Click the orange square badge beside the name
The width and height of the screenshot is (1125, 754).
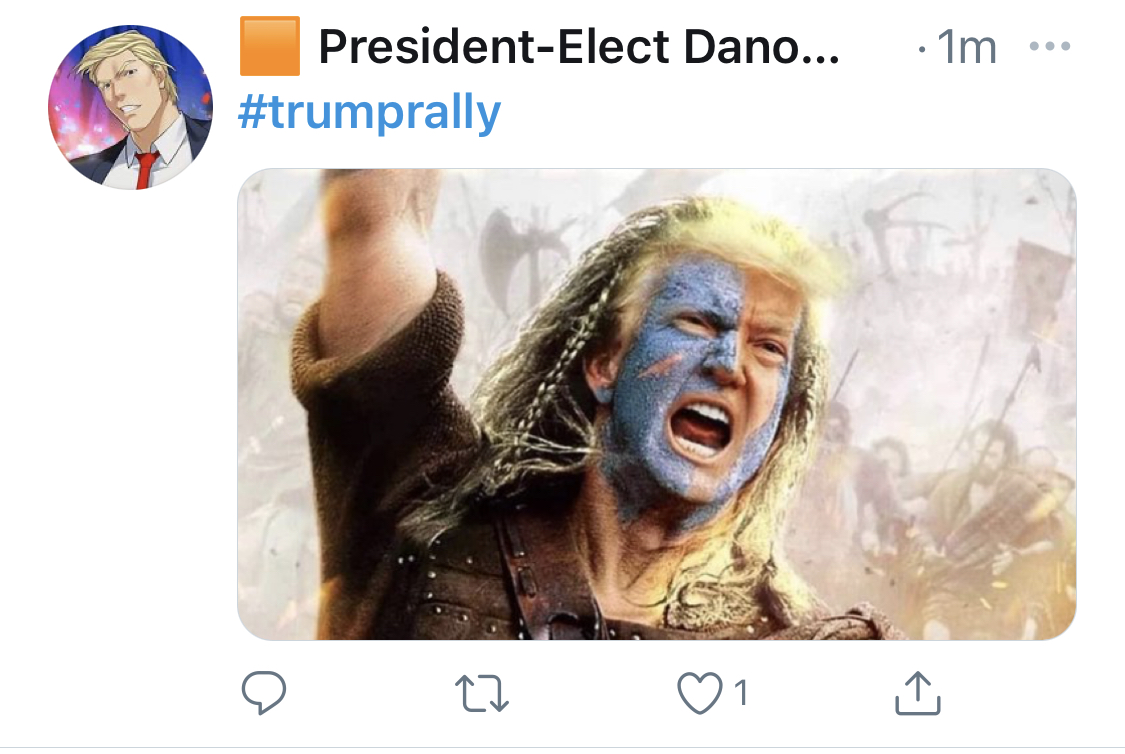[270, 47]
